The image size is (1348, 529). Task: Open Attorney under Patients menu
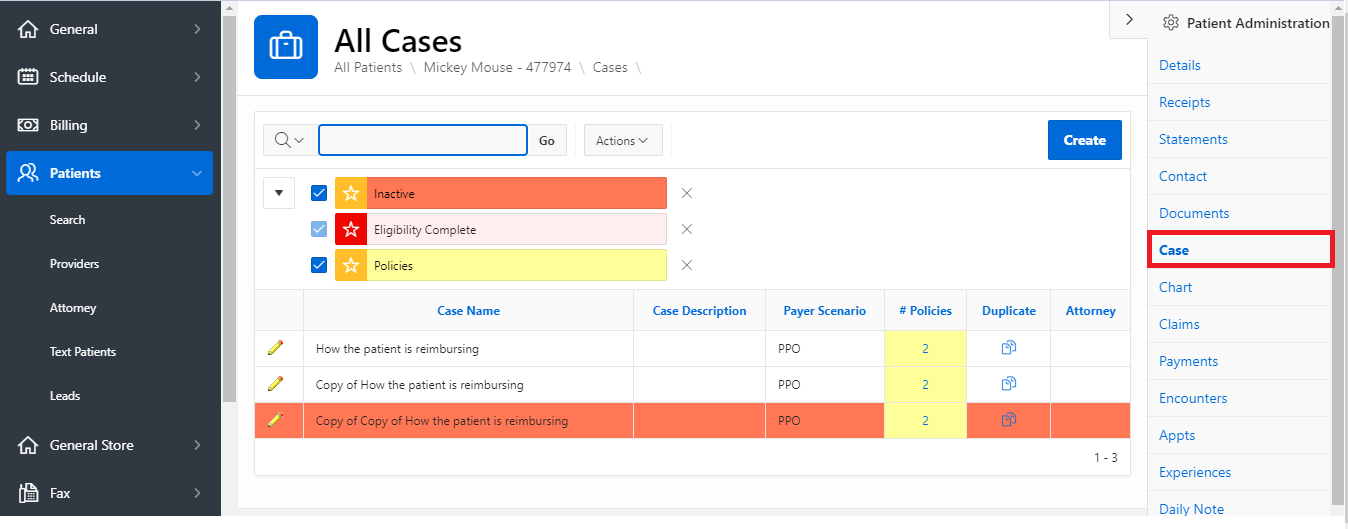click(73, 308)
